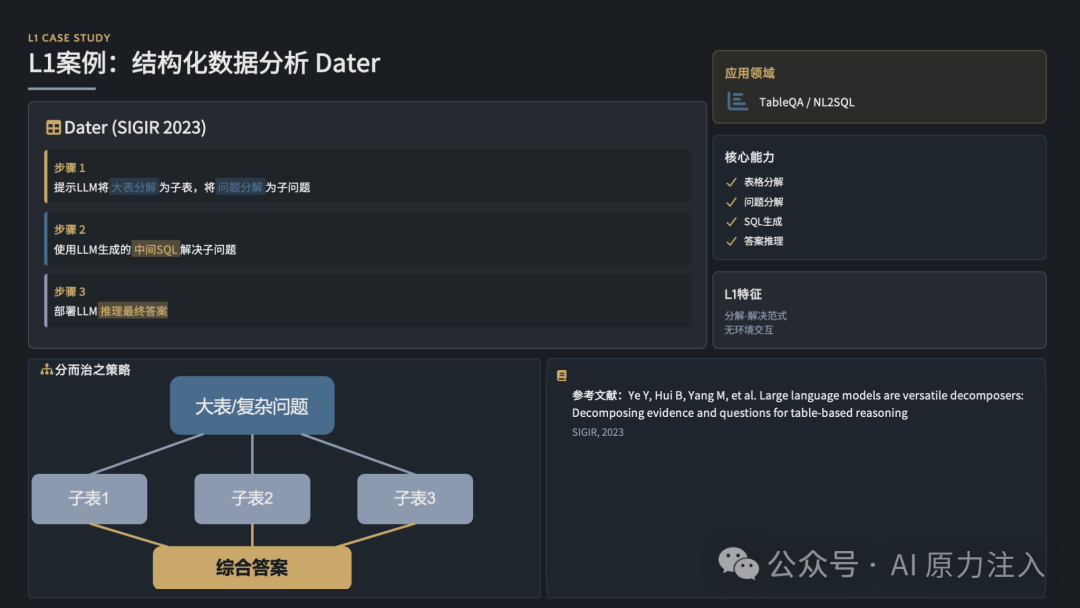Click the 核心能力 heading
The image size is (1080, 608).
(749, 157)
